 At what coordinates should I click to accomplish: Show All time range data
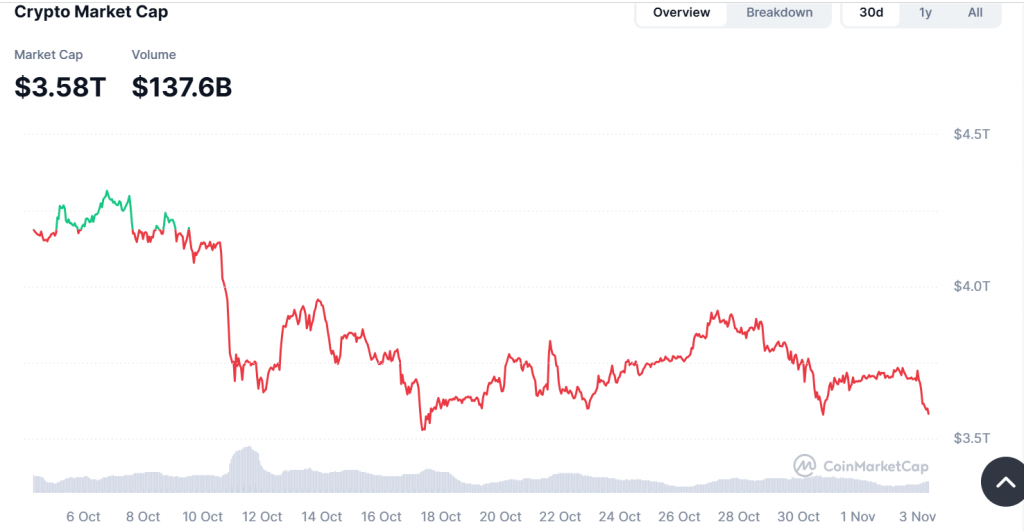[x=975, y=13]
